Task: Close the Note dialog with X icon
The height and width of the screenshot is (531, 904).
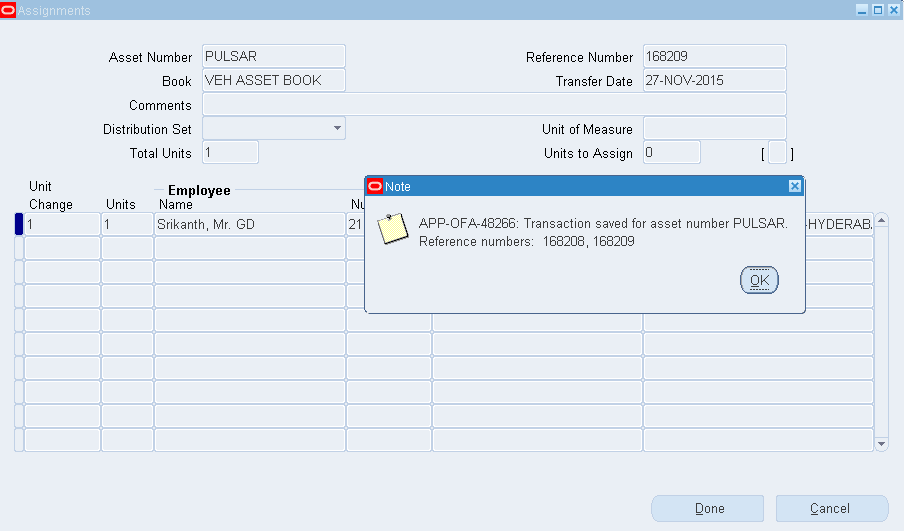Action: 794,186
